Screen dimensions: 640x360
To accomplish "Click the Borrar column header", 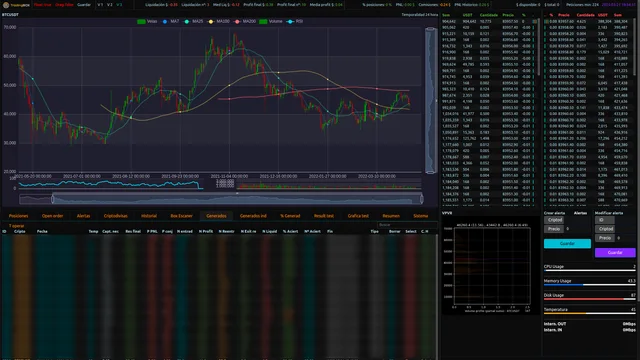I will (x=395, y=231).
